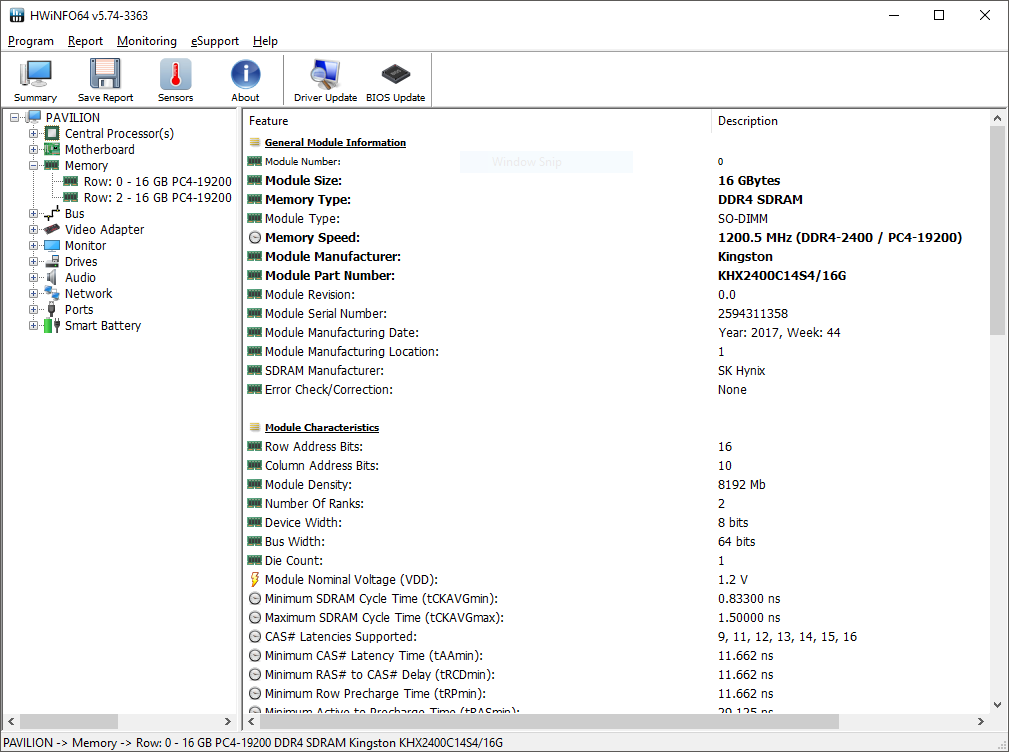Image resolution: width=1009 pixels, height=752 pixels.
Task: Click the details pane horizontal scrollbar
Action: pyautogui.click(x=600, y=721)
